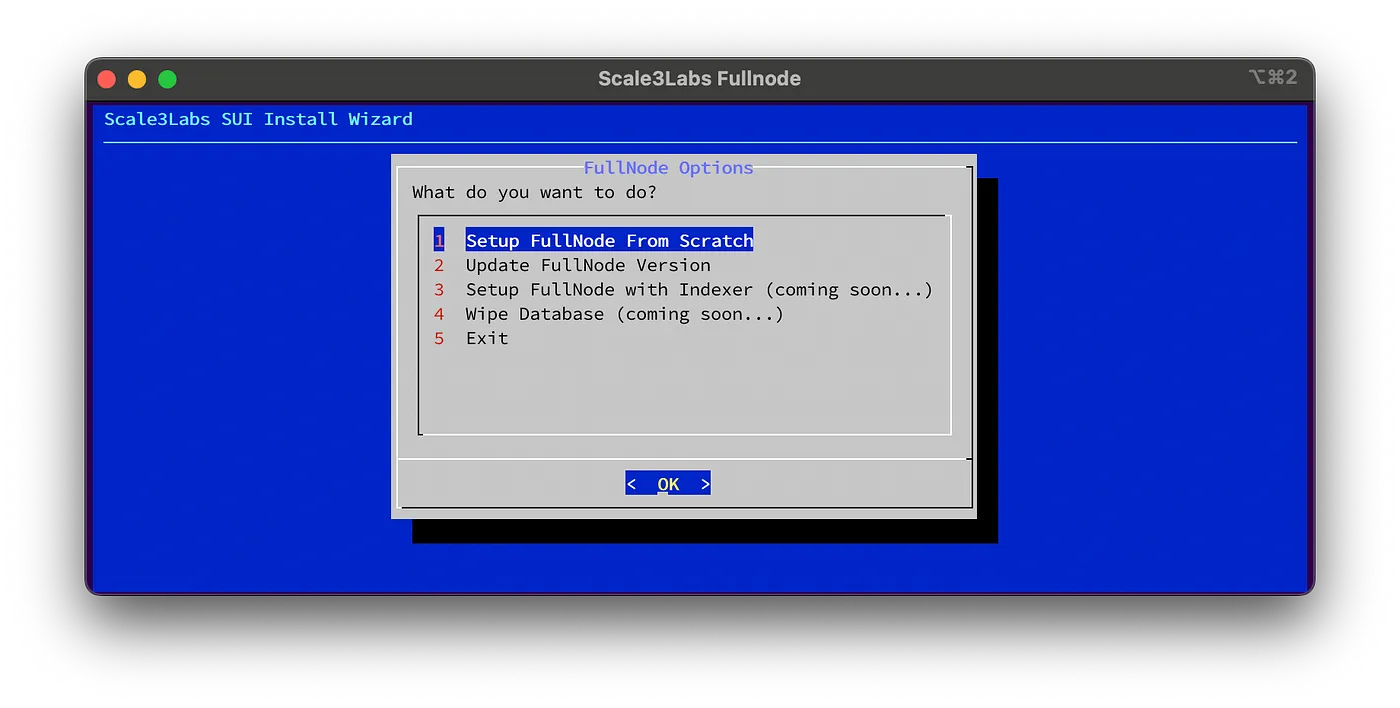Click the ⌥⌘2 tab shortcut indicator

click(x=1272, y=77)
